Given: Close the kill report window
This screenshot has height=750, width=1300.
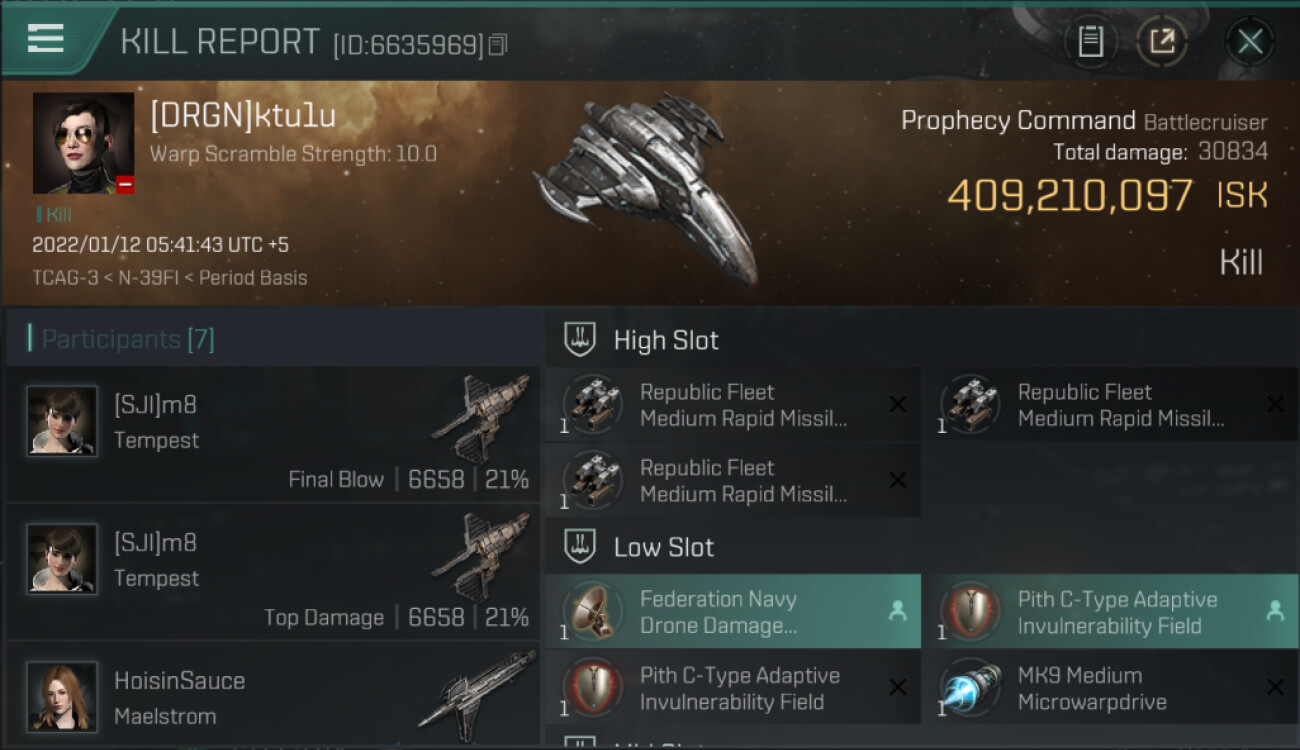Looking at the screenshot, I should click(x=1250, y=42).
